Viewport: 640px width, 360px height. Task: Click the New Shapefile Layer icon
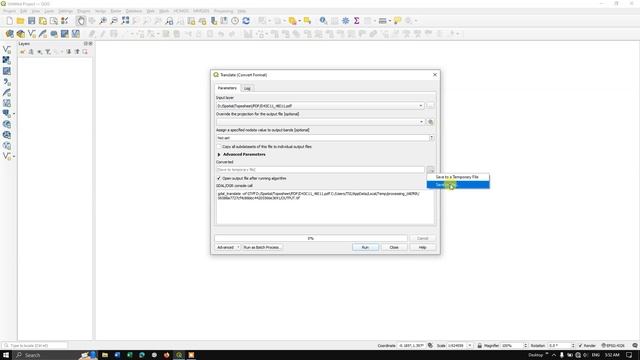(x=31, y=34)
